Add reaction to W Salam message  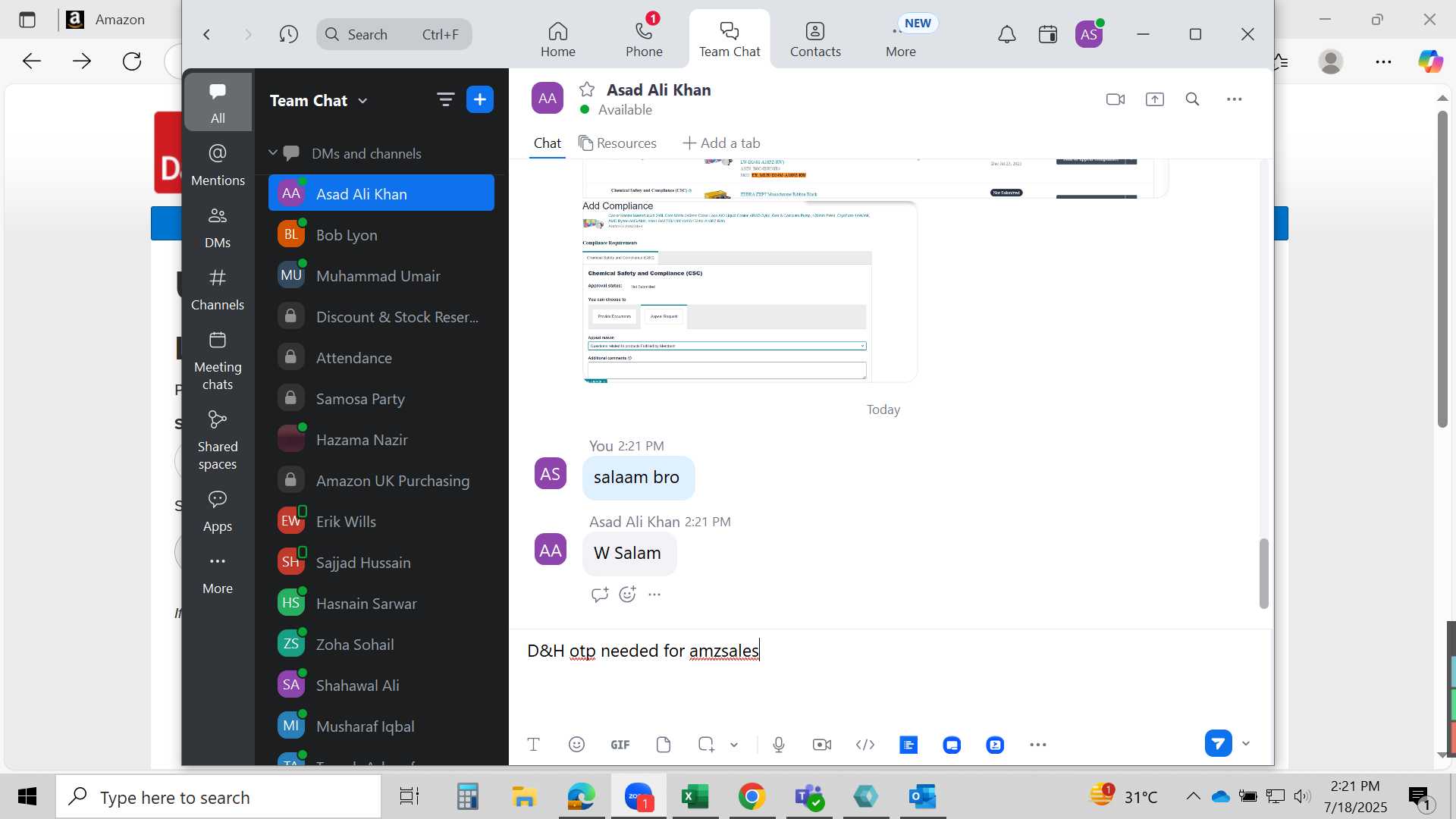[x=627, y=595]
